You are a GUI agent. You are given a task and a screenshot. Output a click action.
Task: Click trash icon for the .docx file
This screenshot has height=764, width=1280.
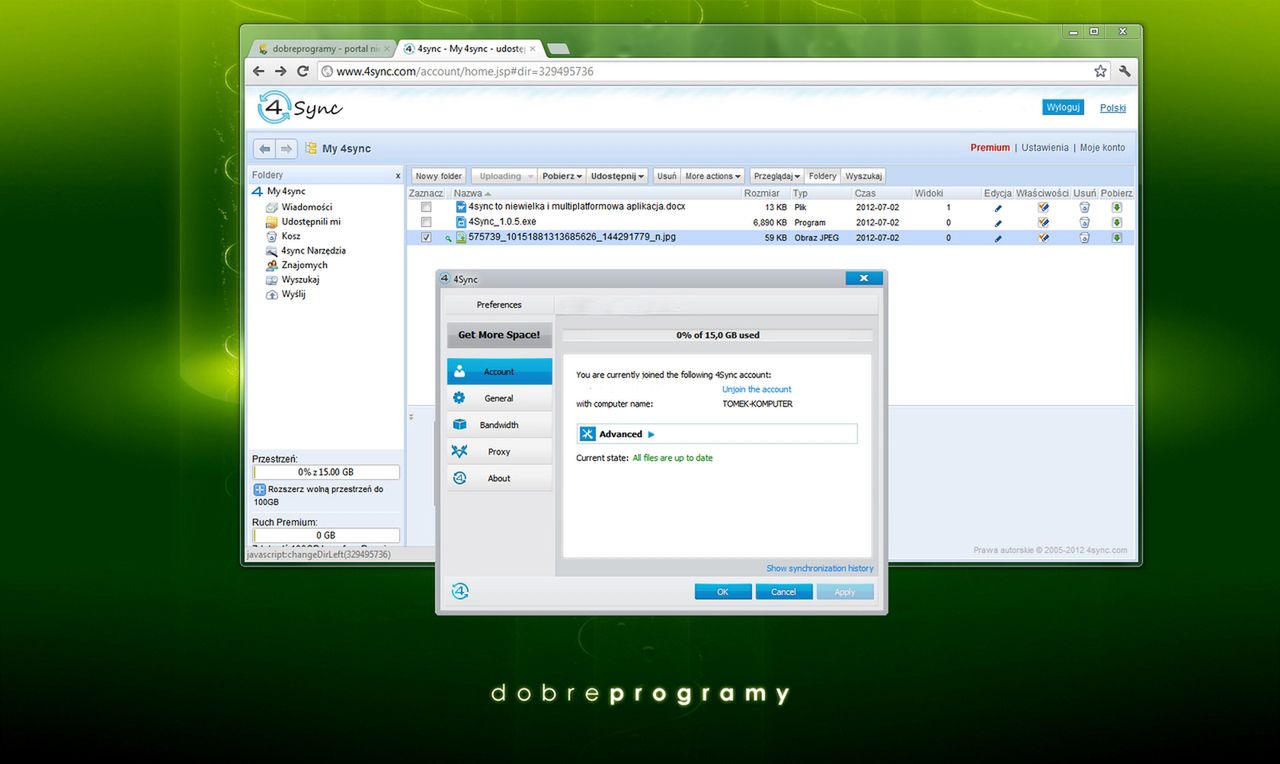[1084, 208]
